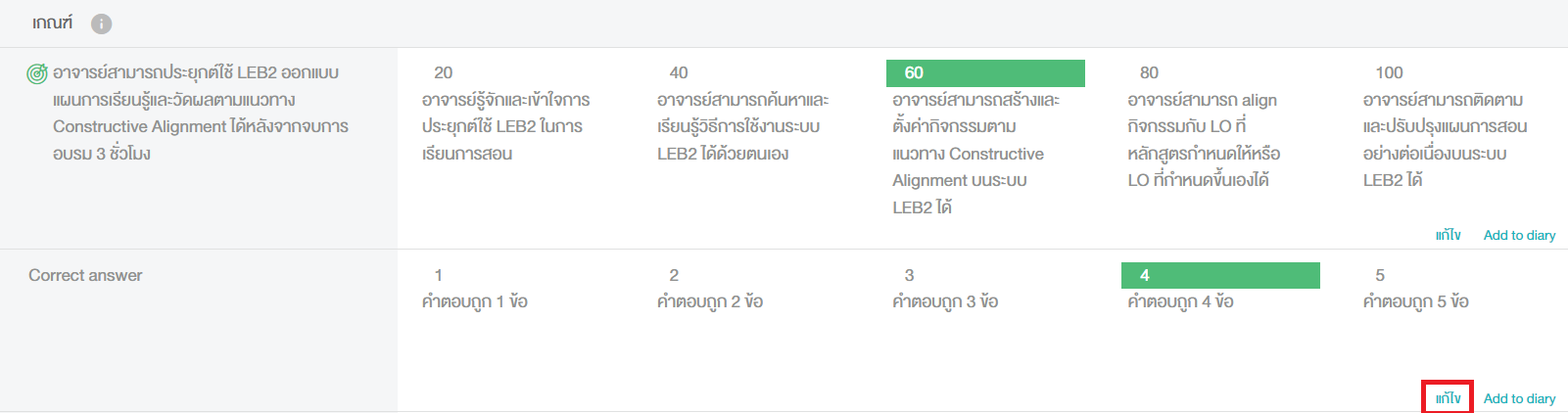Choose Correct answer level 5
Image resolution: width=1568 pixels, height=413 pixels.
coord(1455,289)
